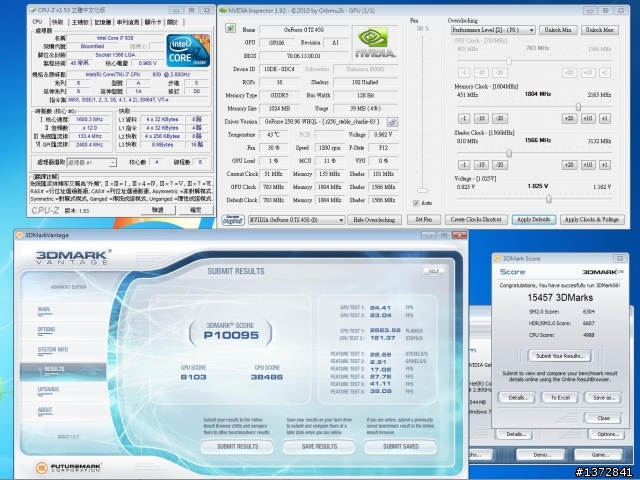The width and height of the screenshot is (640, 480).
Task: Select MAIN in 3DMark Vantage sidebar
Action: 44,310
